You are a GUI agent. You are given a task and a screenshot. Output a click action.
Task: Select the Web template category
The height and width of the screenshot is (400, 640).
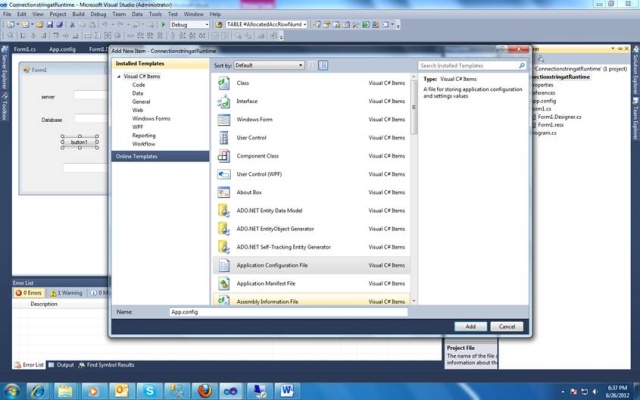pos(138,110)
